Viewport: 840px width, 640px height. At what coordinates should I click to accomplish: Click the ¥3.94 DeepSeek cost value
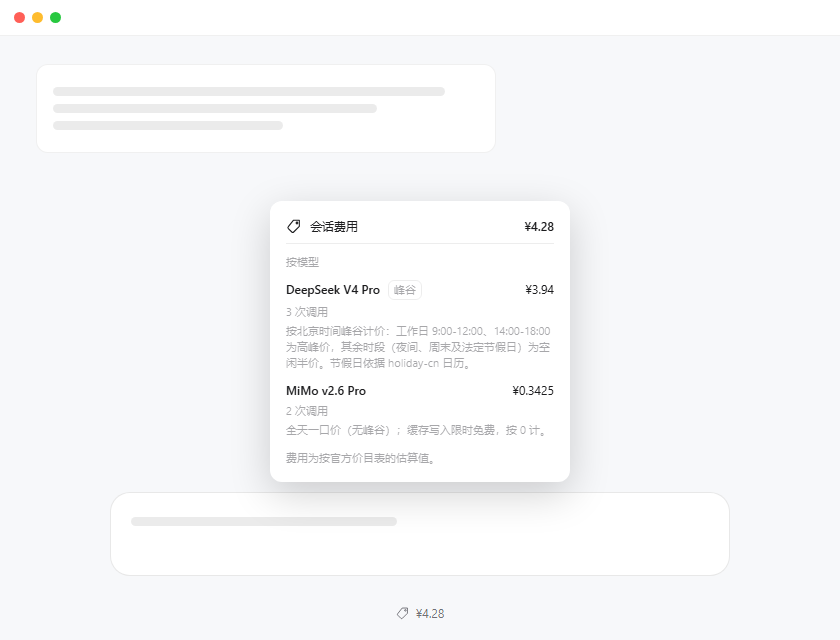tap(539, 290)
